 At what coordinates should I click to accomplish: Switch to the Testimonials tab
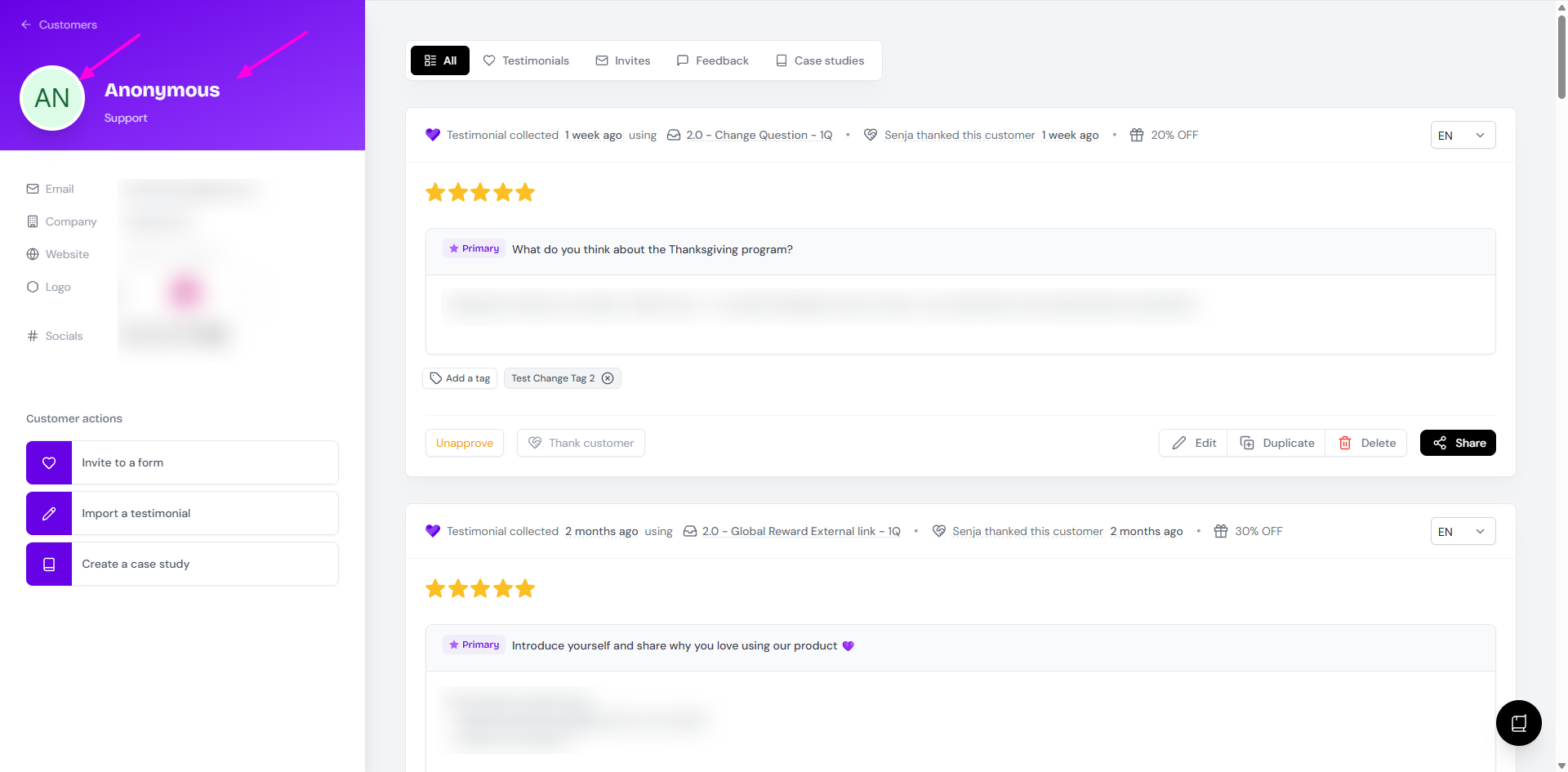pos(526,60)
